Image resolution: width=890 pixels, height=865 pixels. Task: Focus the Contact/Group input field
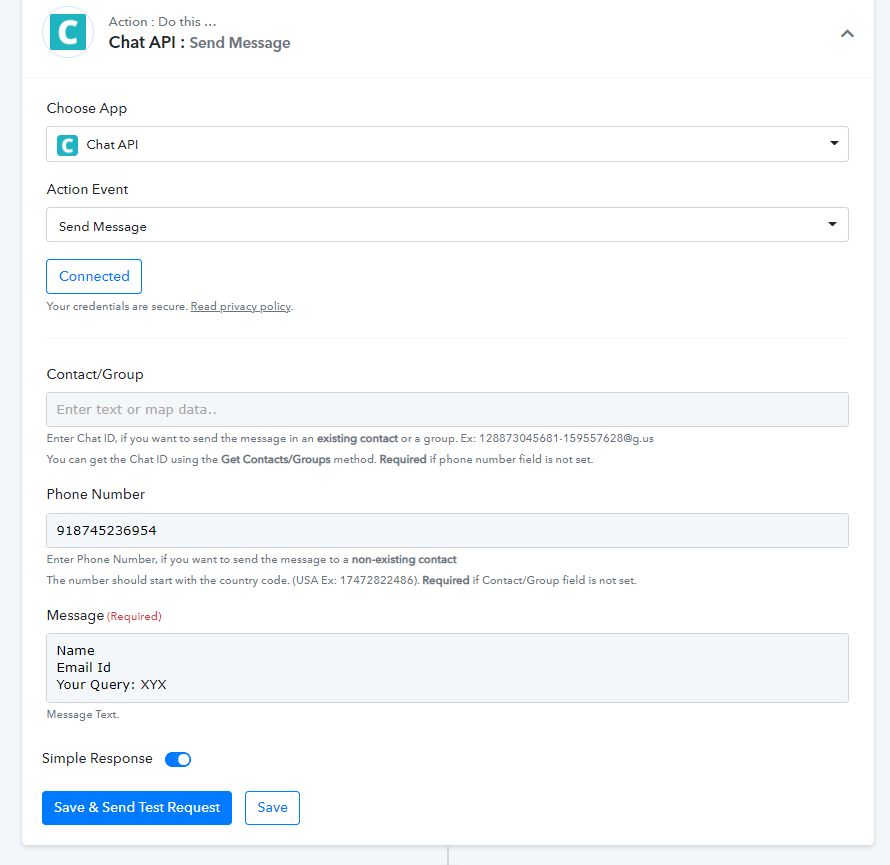[447, 409]
